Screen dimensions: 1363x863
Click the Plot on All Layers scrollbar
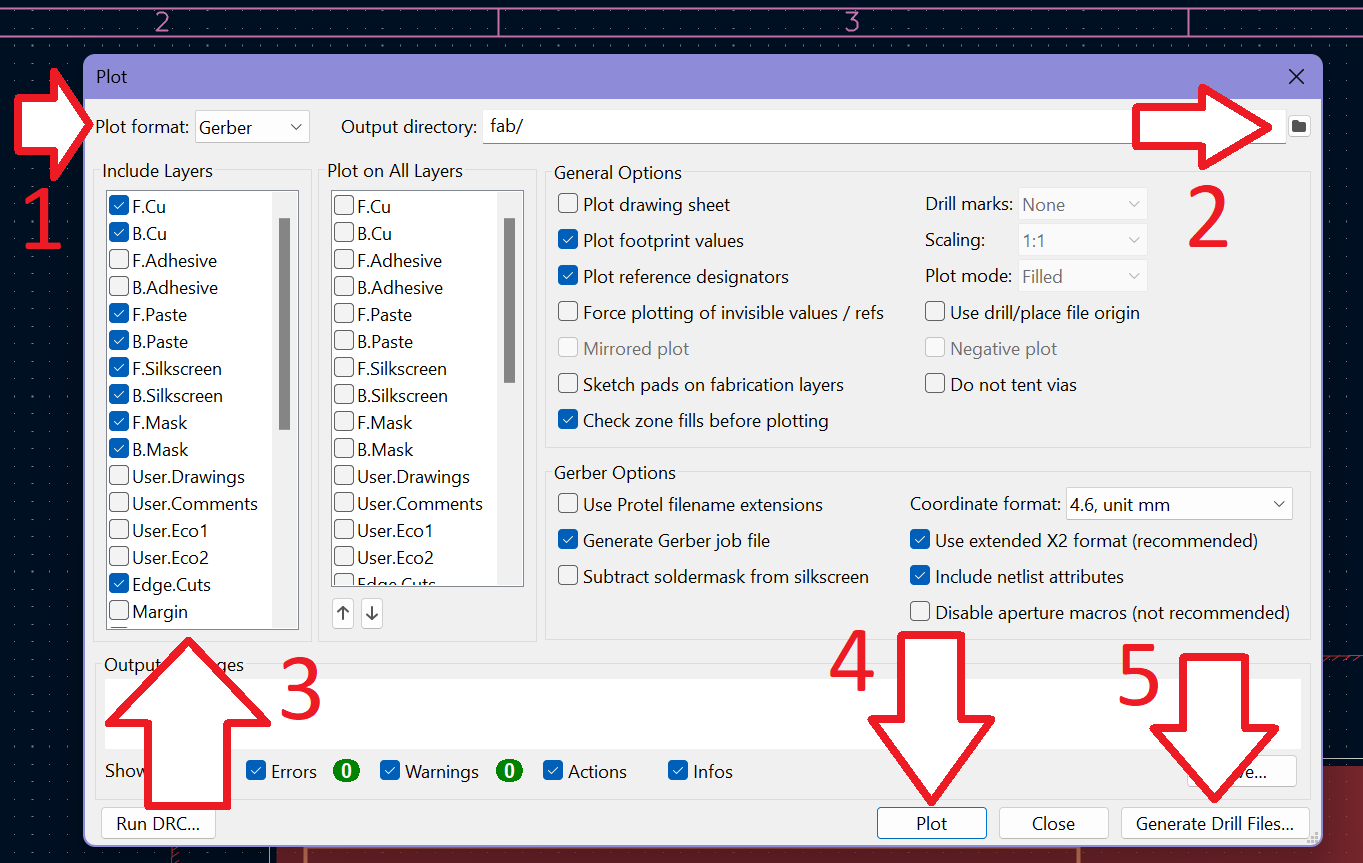coord(510,300)
